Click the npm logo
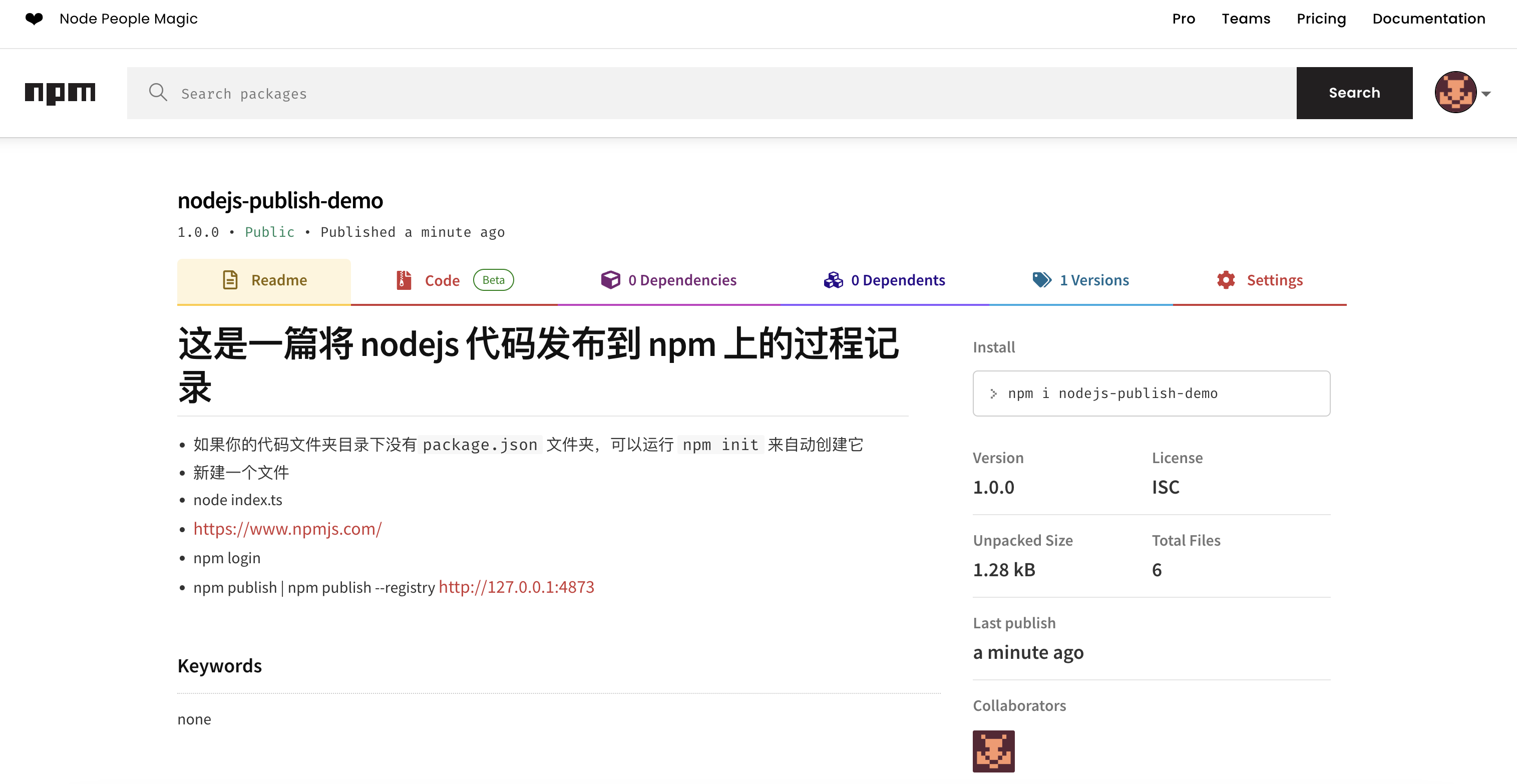The image size is (1517, 784). coord(60,93)
